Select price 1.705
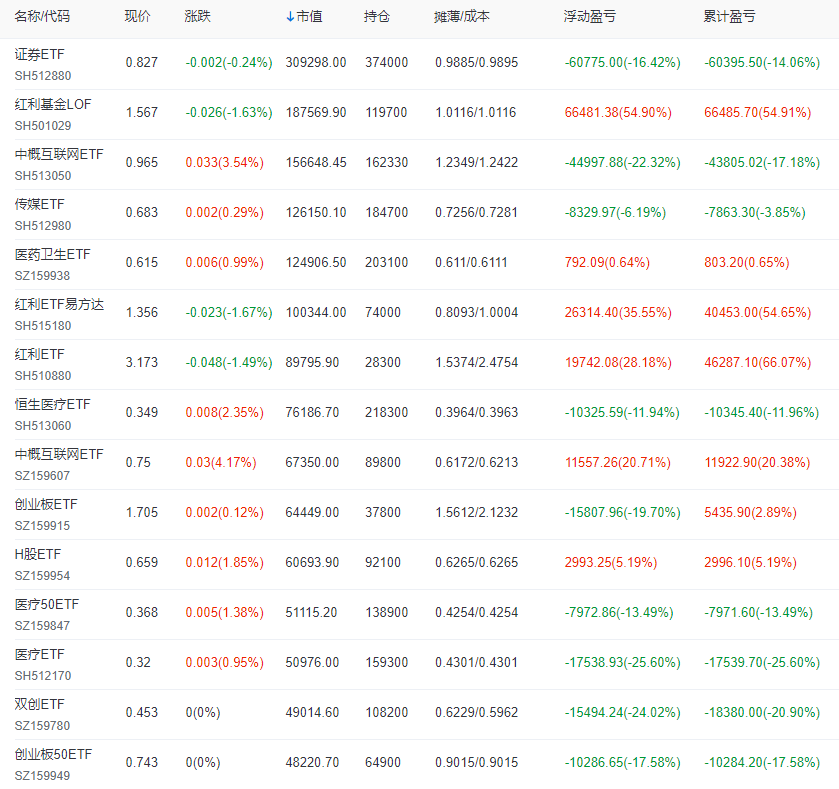839x789 pixels. 142,513
